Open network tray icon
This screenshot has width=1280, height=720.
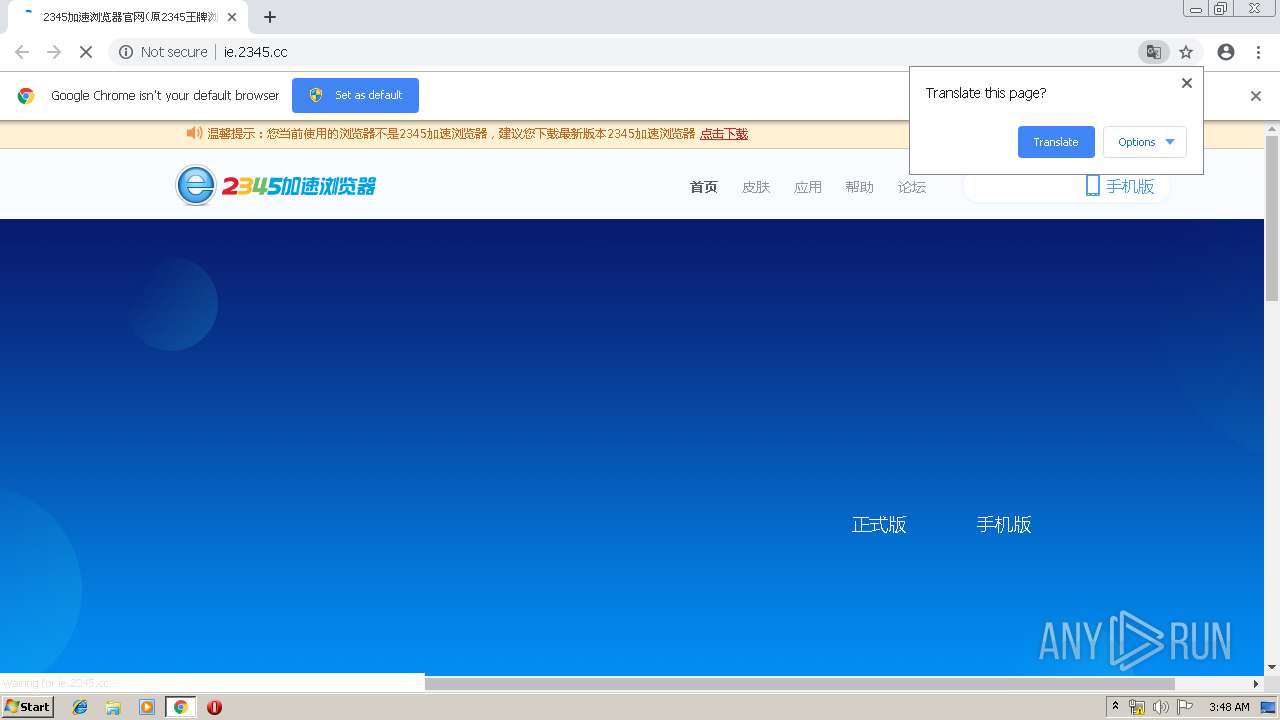[1137, 707]
